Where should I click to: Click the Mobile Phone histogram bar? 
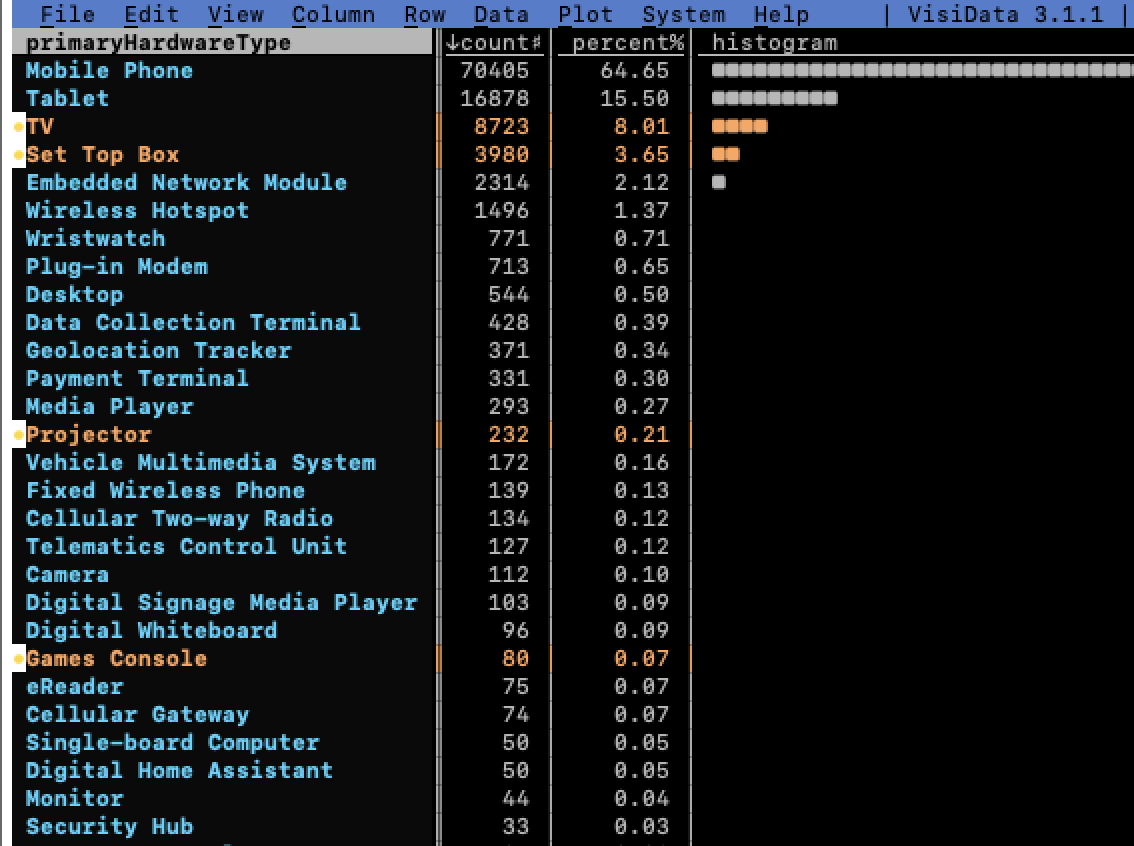coord(922,71)
